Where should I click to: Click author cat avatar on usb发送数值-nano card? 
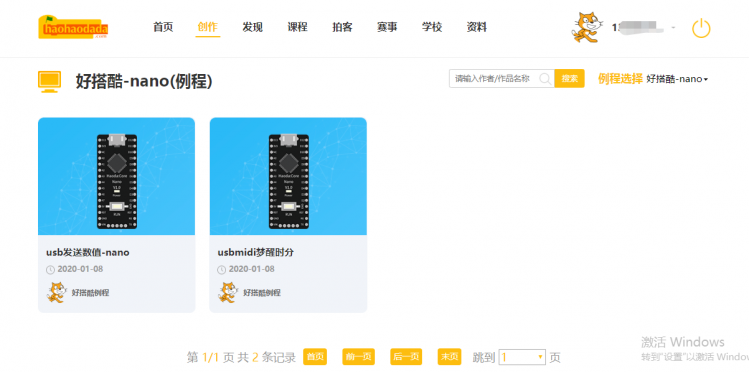point(56,292)
